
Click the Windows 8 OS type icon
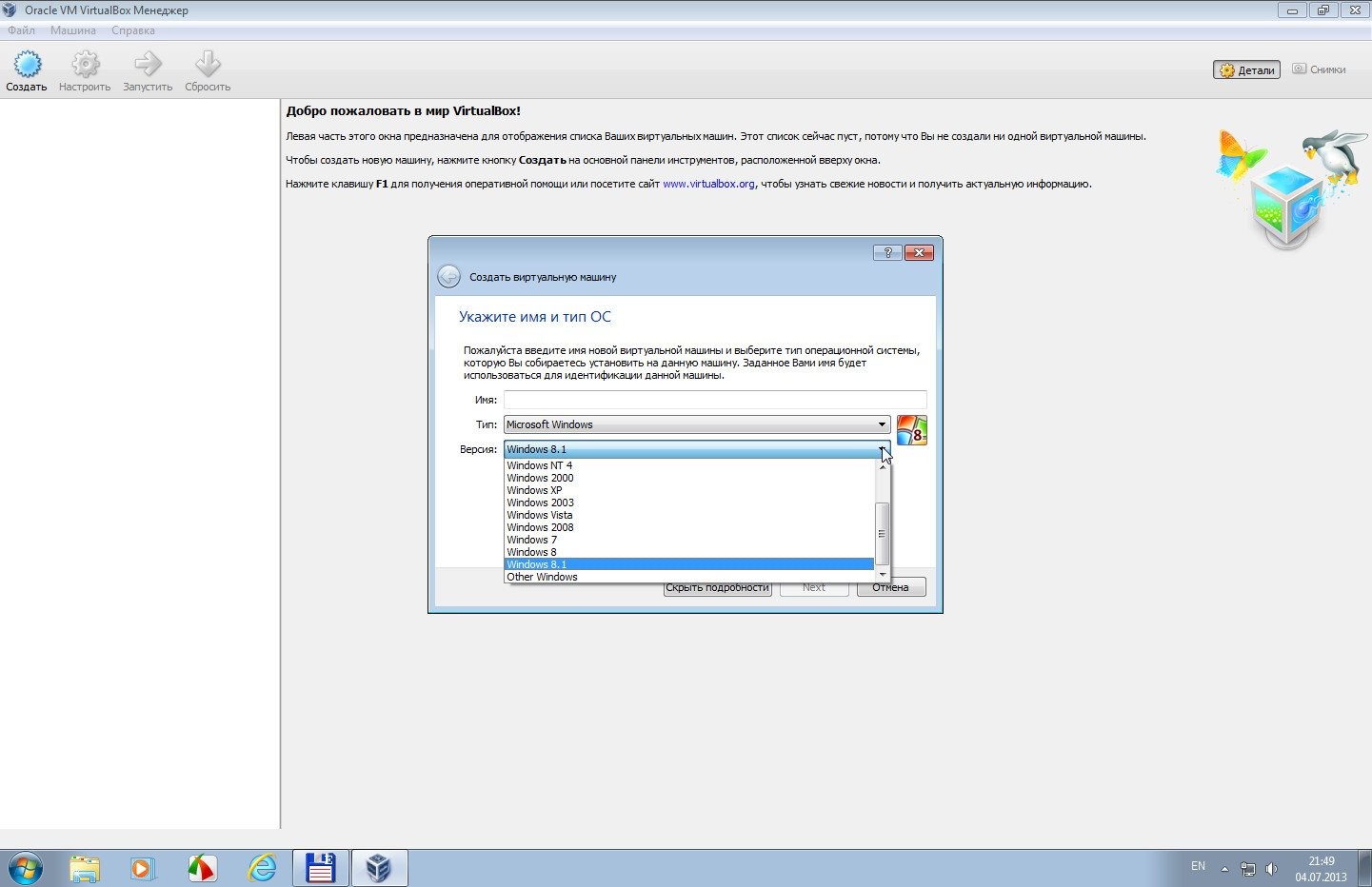(912, 430)
